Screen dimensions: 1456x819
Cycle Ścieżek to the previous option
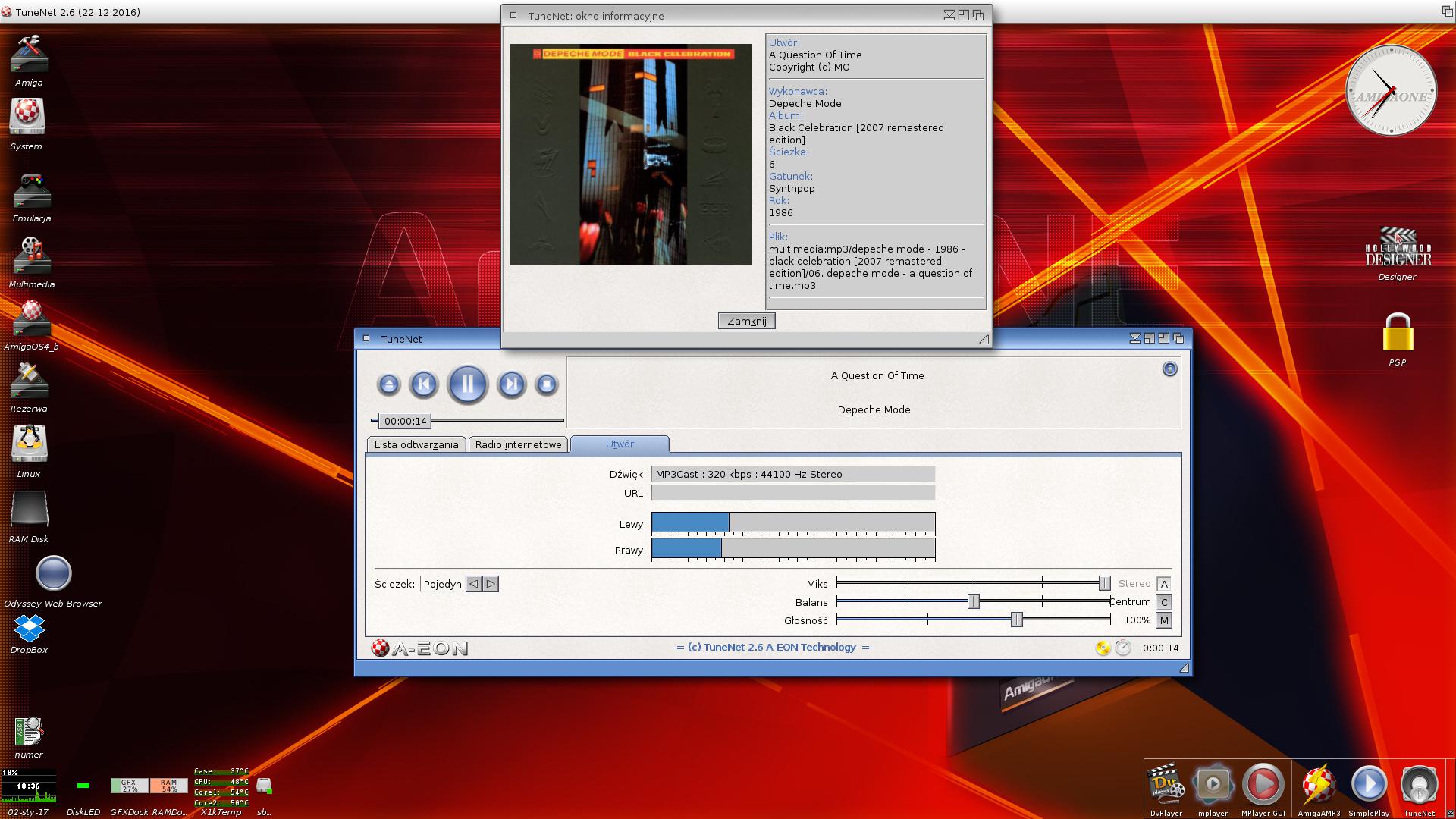474,584
